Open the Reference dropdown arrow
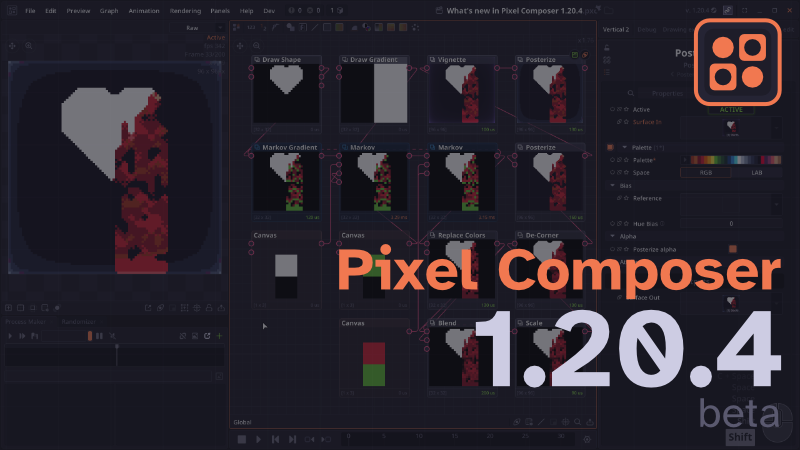The height and width of the screenshot is (450, 800). 777,204
